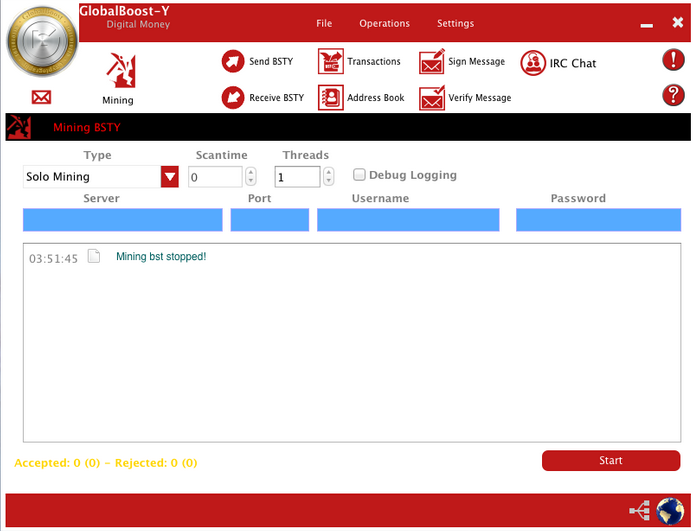Open the Transactions icon

331,61
